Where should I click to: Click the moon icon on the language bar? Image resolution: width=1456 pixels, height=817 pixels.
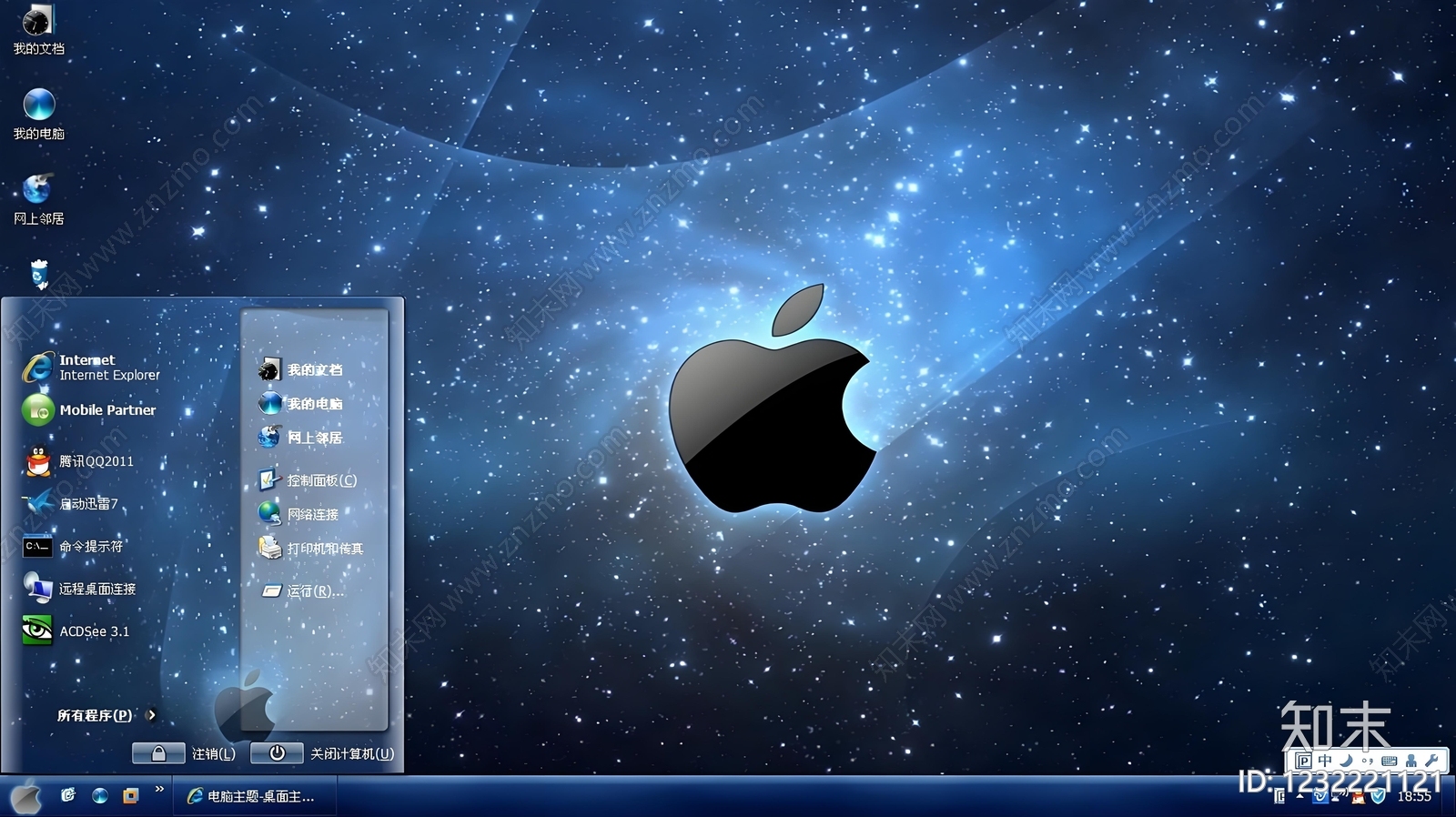click(x=1346, y=761)
